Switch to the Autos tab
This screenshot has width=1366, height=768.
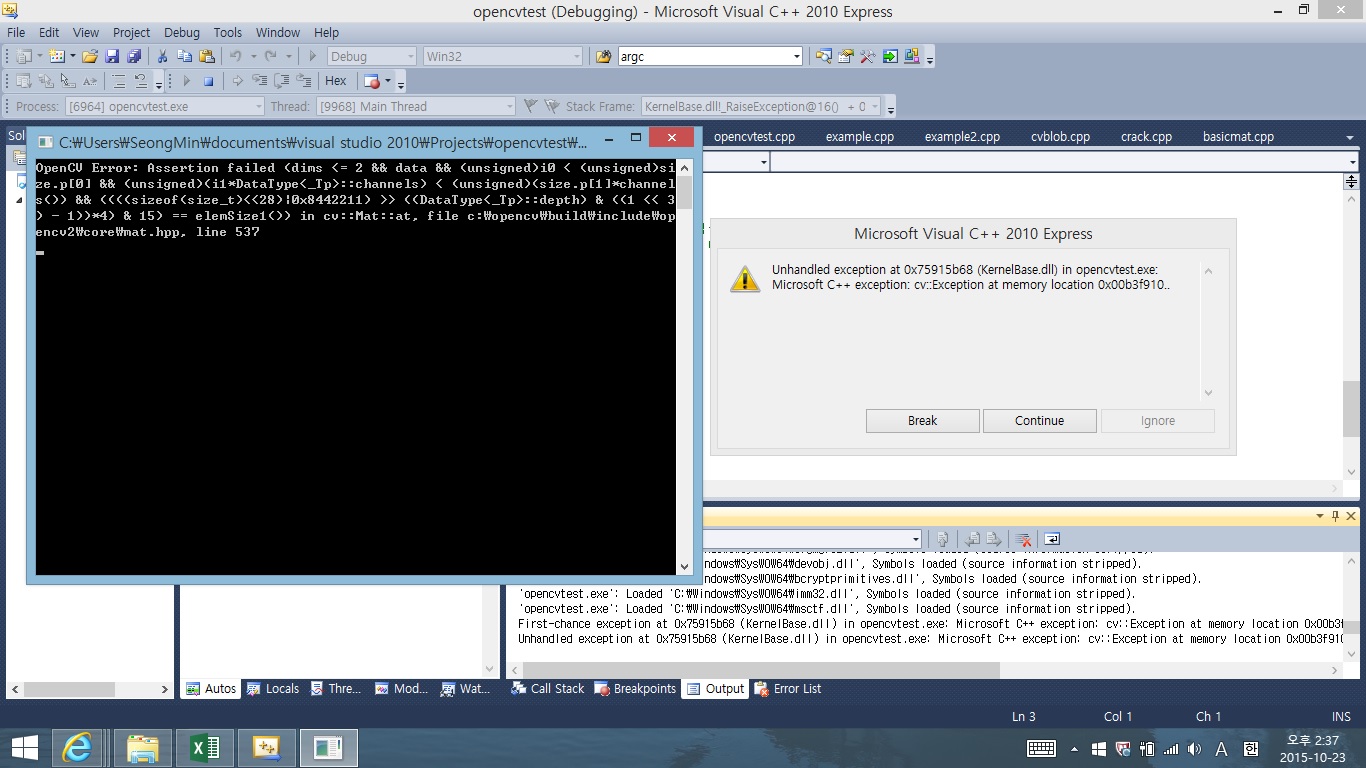tap(210, 688)
